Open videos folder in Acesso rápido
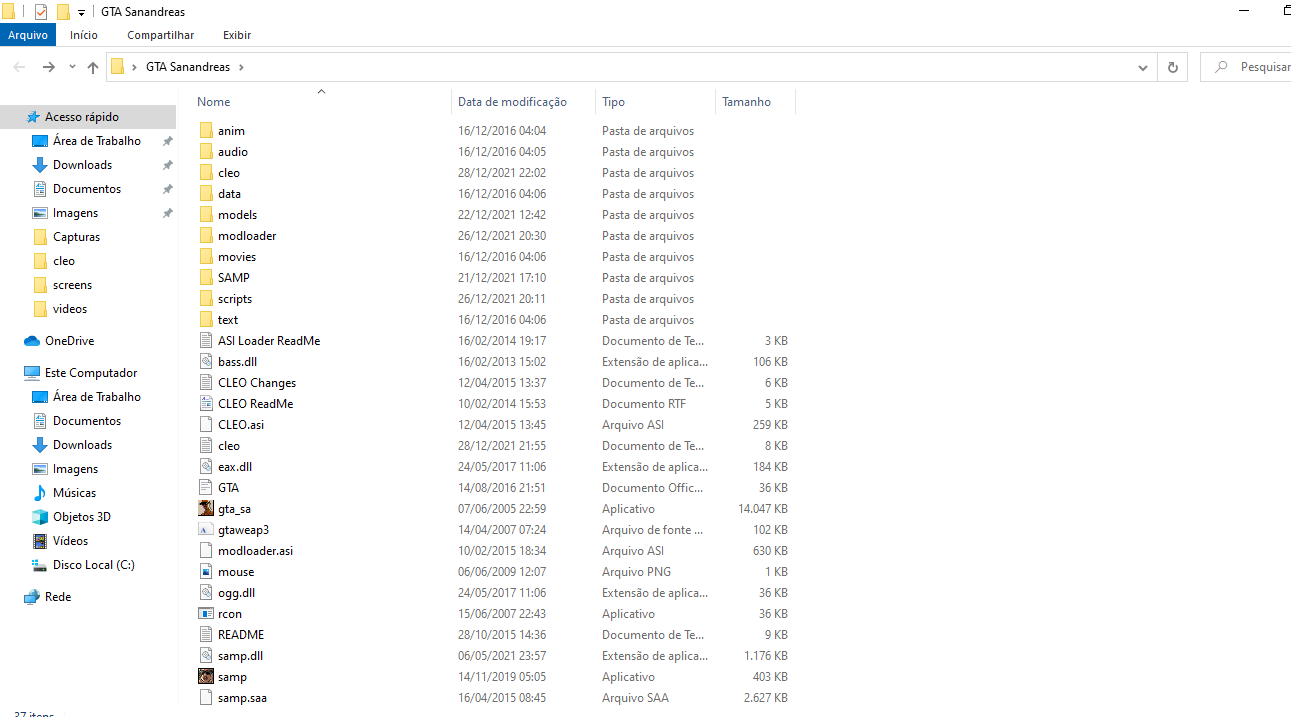 pyautogui.click(x=70, y=309)
